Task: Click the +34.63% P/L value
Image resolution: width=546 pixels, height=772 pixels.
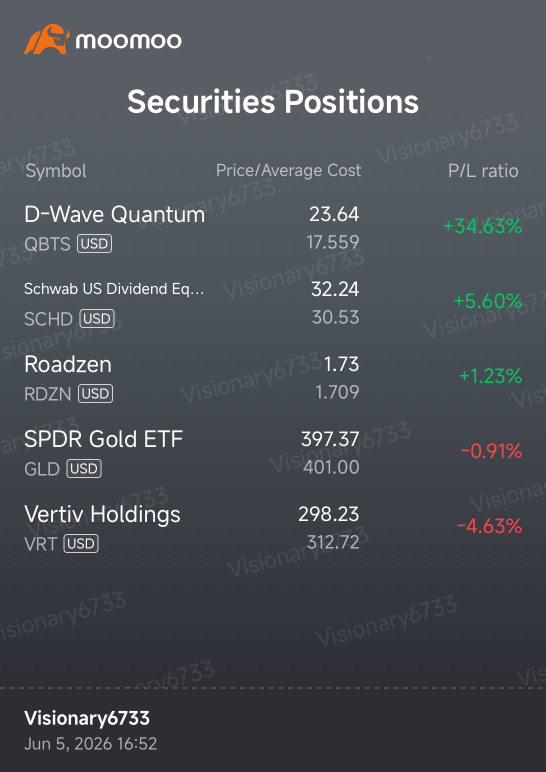Action: [x=482, y=226]
